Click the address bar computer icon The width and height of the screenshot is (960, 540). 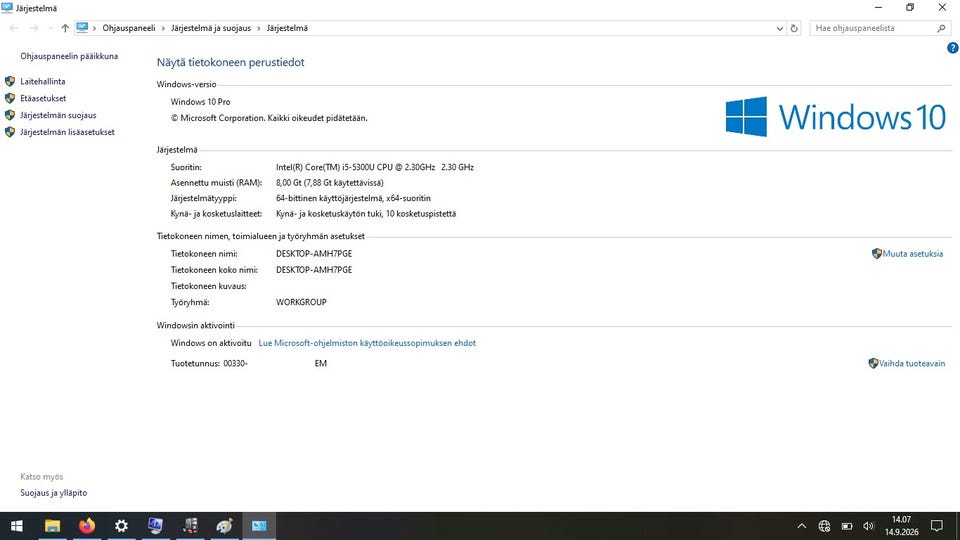tap(82, 28)
